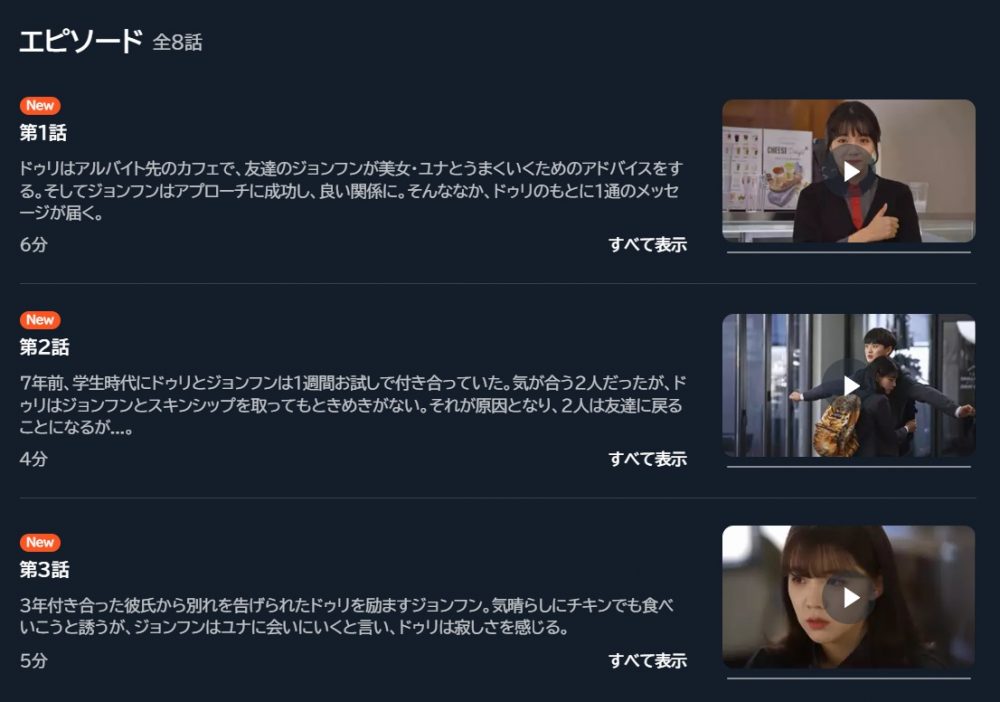
Task: Click progress bar under episode 1 thumbnail
Action: [x=849, y=252]
